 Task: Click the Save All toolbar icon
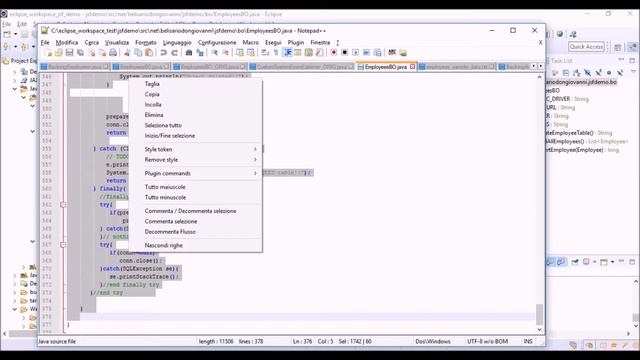coord(80,53)
